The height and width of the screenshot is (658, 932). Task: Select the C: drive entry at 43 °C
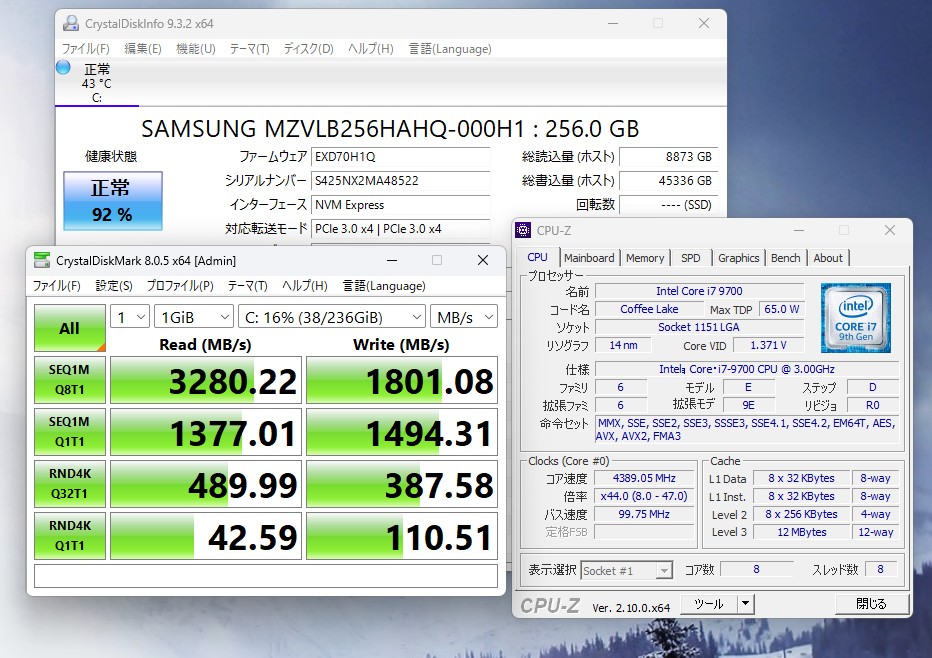coord(96,83)
